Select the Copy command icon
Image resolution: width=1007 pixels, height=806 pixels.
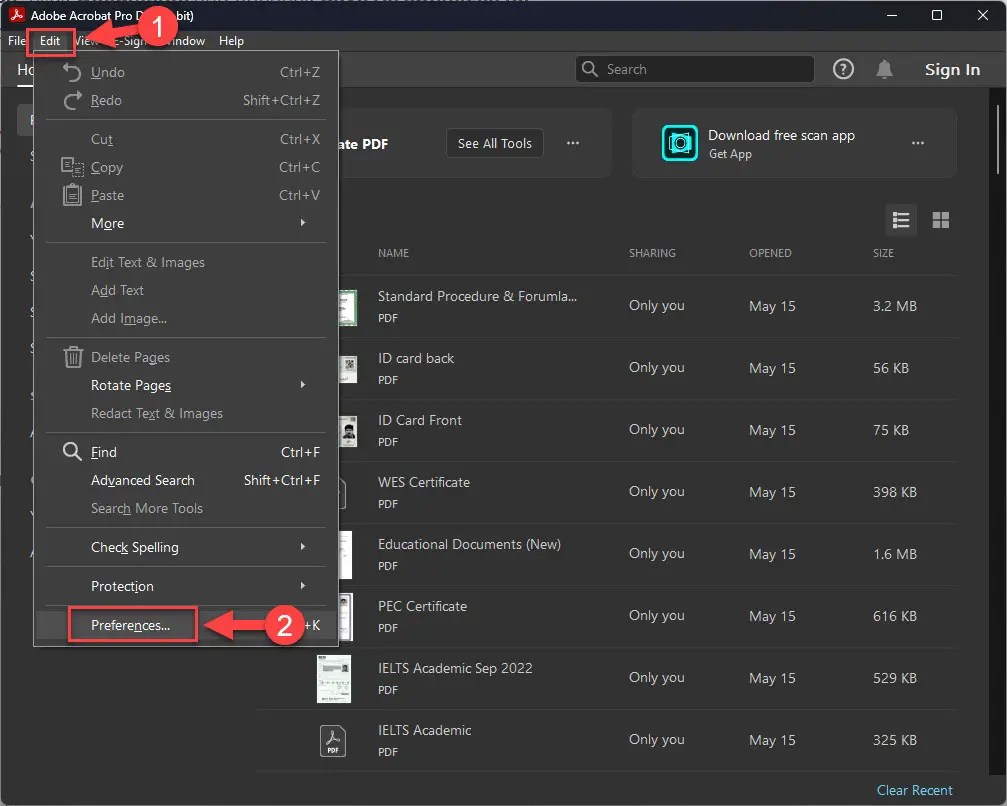(x=72, y=167)
